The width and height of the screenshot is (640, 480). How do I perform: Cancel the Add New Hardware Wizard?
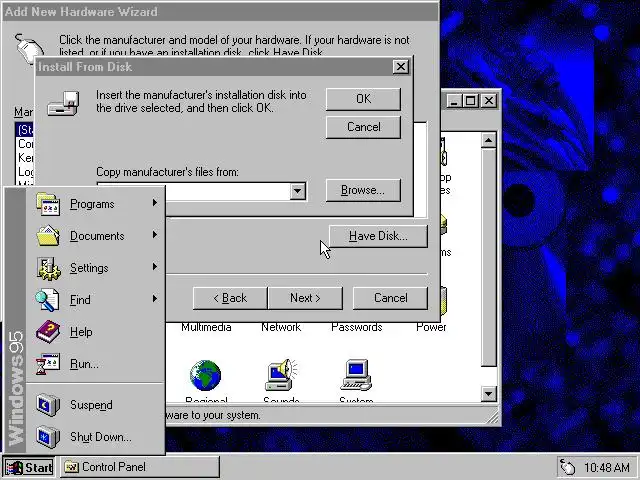point(390,298)
